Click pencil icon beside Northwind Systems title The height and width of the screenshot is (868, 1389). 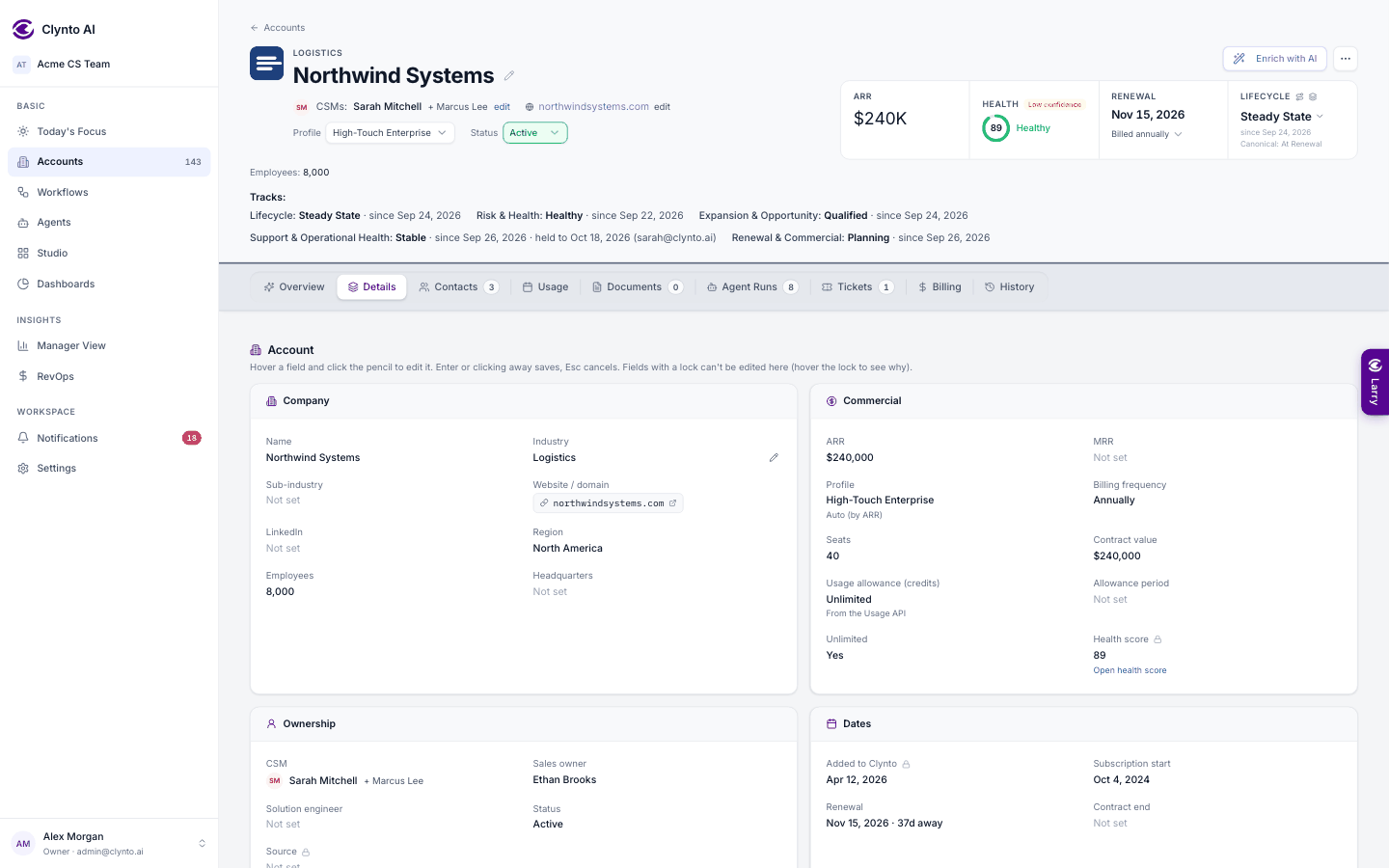[x=509, y=76]
